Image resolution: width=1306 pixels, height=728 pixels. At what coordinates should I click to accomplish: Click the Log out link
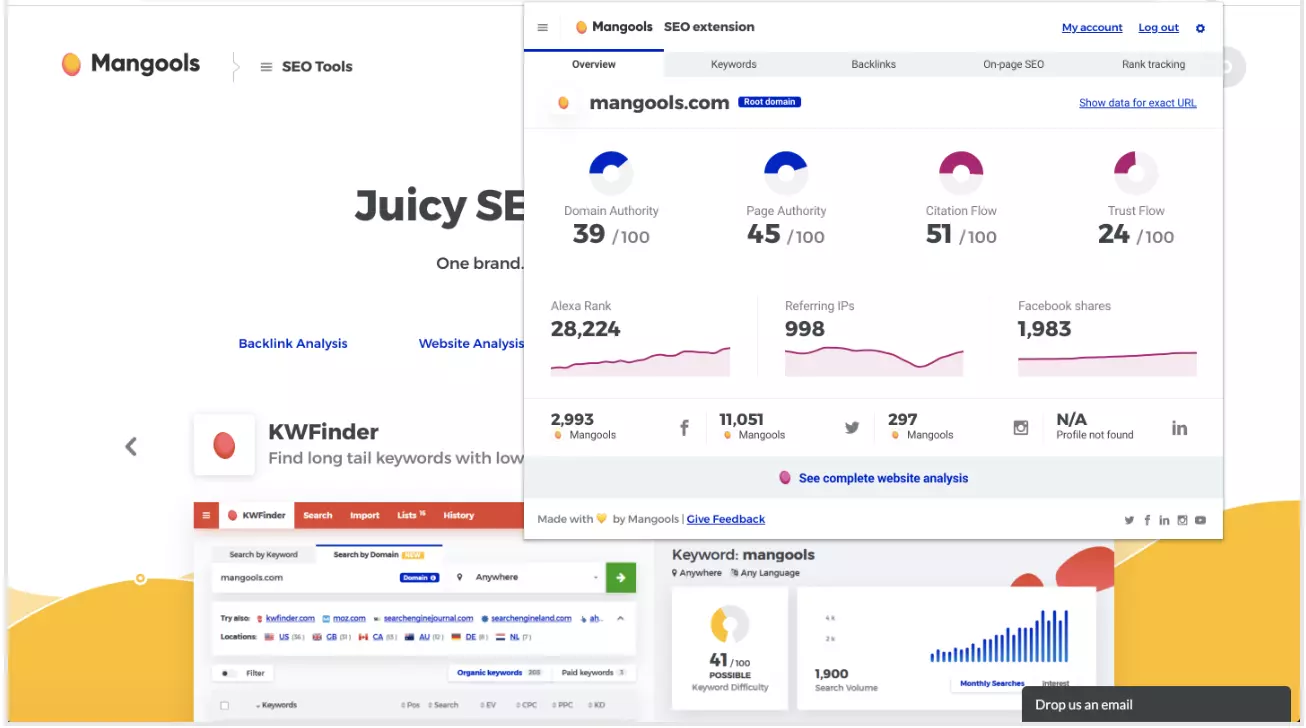coord(1159,28)
